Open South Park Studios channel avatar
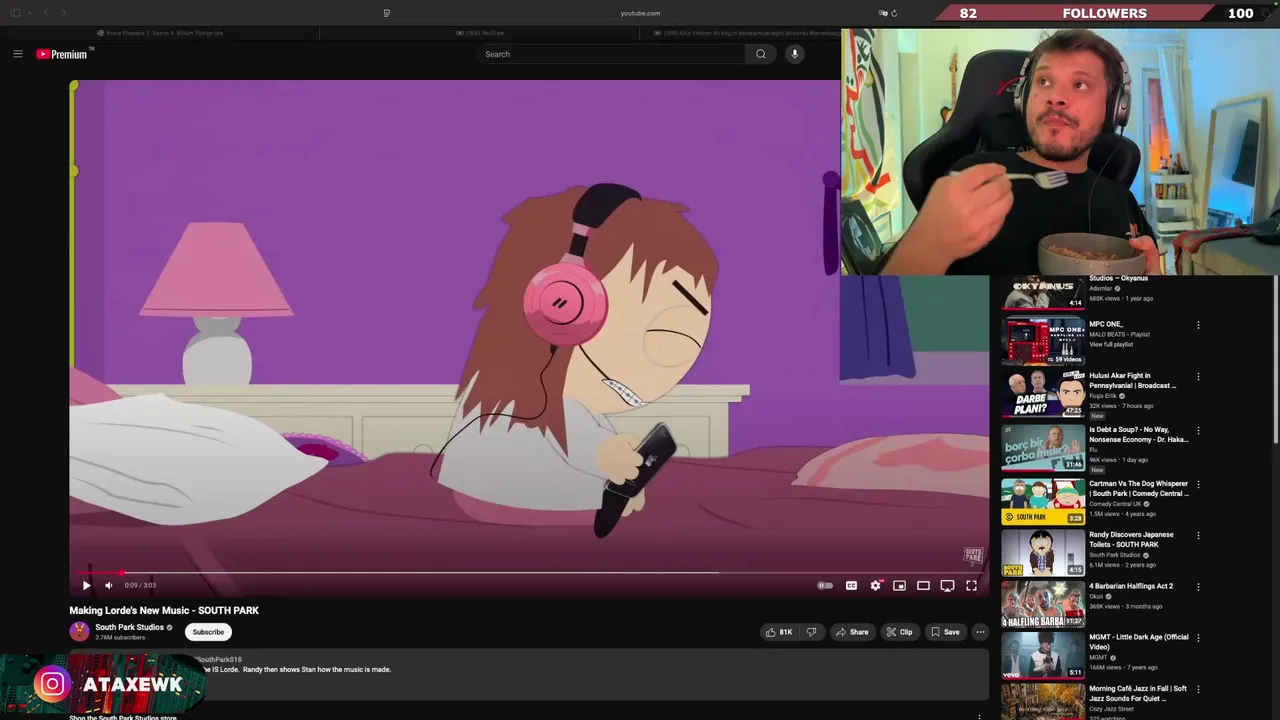The image size is (1280, 720). [79, 631]
